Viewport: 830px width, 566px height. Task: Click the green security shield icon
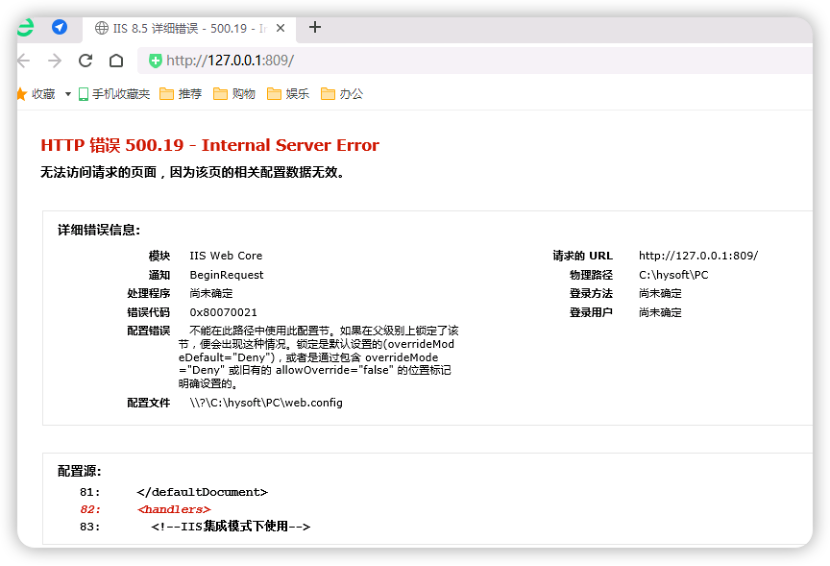click(155, 61)
